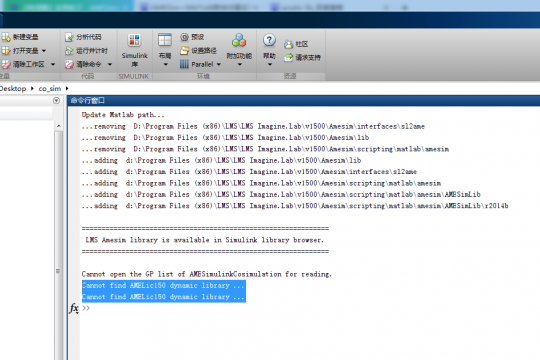Expand the 清除工作区 dropdown arrow
This screenshot has height=360, width=540.
coord(53,64)
